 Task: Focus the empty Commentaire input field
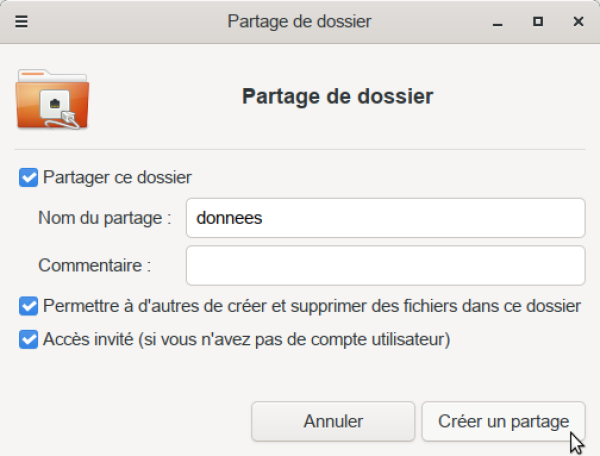click(x=385, y=266)
